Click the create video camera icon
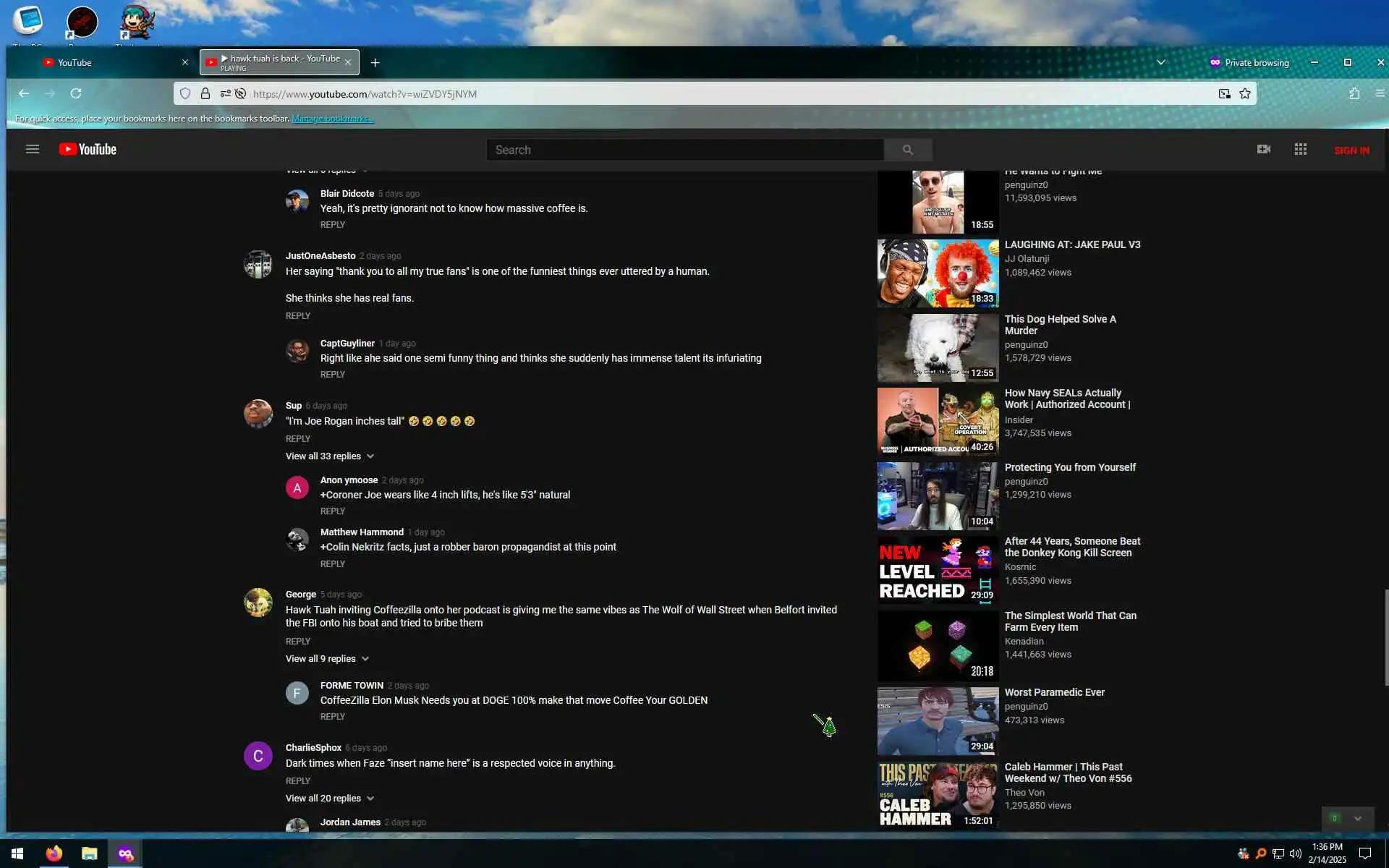Screen dimensions: 1389x868 tap(1263, 150)
